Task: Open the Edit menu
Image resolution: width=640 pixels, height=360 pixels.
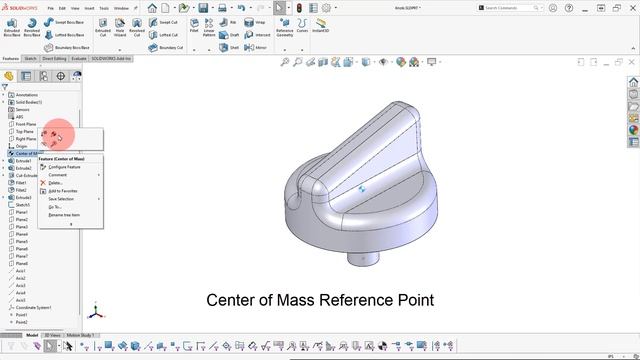Action: point(62,8)
